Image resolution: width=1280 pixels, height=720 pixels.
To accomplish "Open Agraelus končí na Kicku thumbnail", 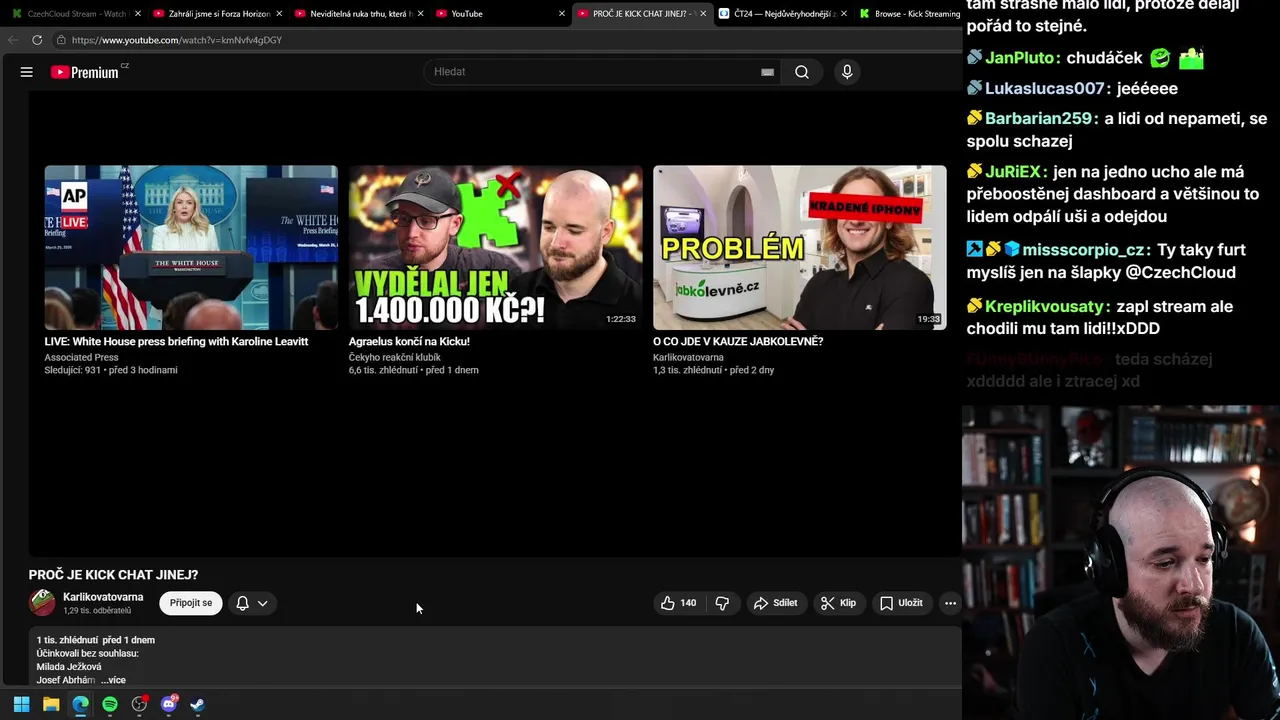I will tap(495, 247).
